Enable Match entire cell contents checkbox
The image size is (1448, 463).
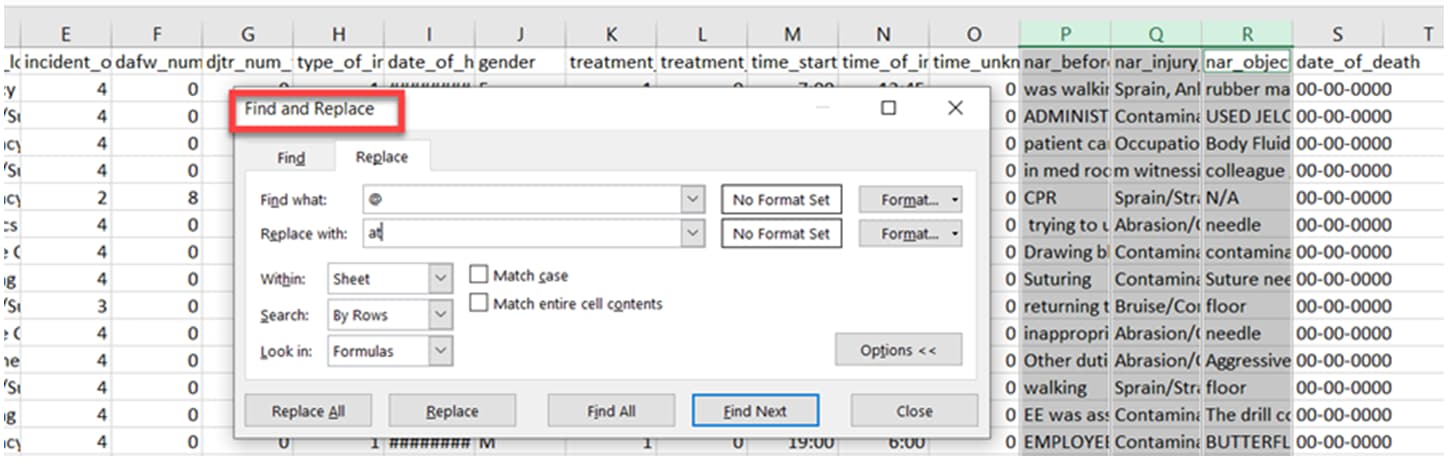[x=479, y=303]
